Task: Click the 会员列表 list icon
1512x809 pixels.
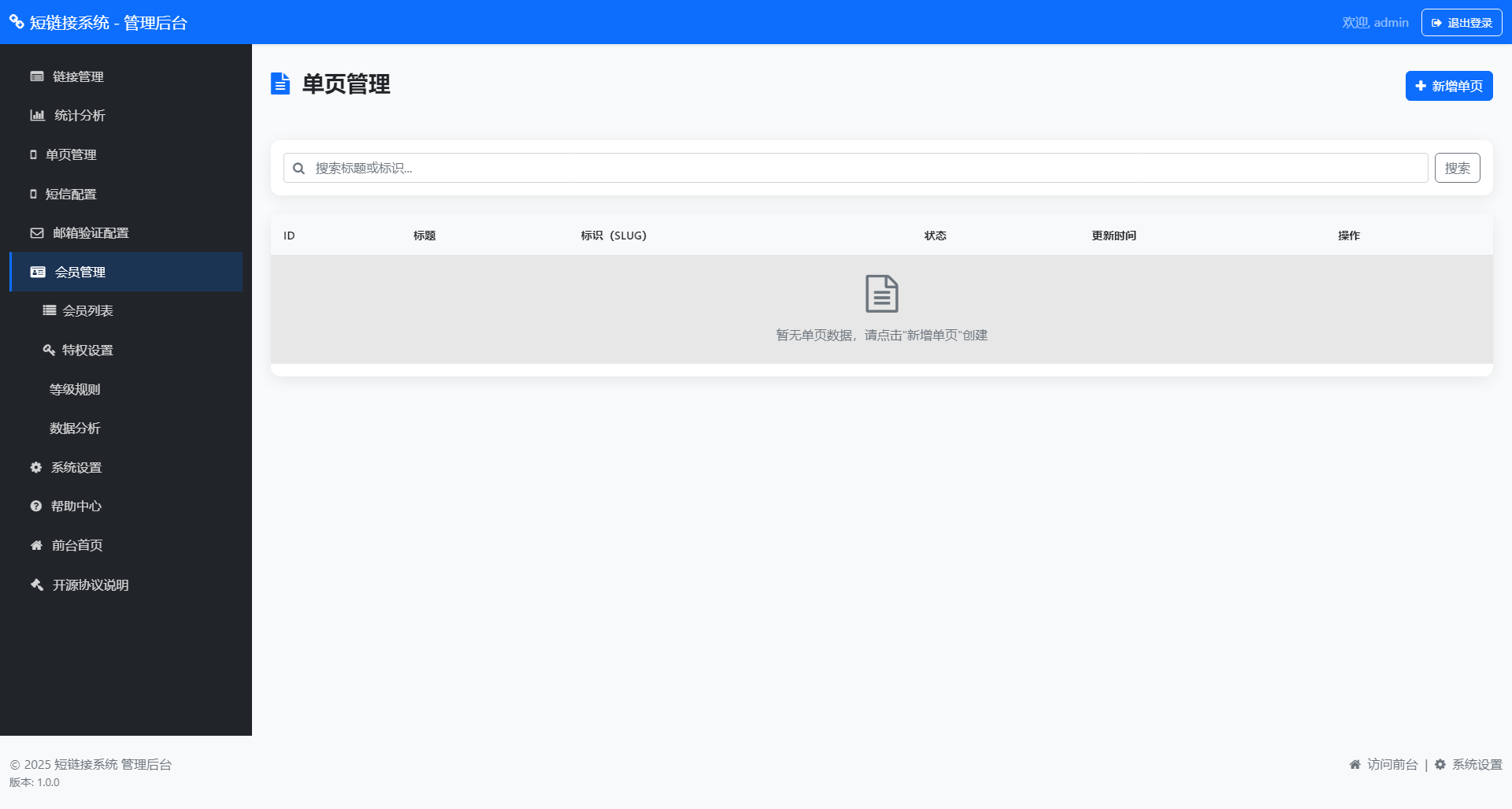Action: point(50,310)
